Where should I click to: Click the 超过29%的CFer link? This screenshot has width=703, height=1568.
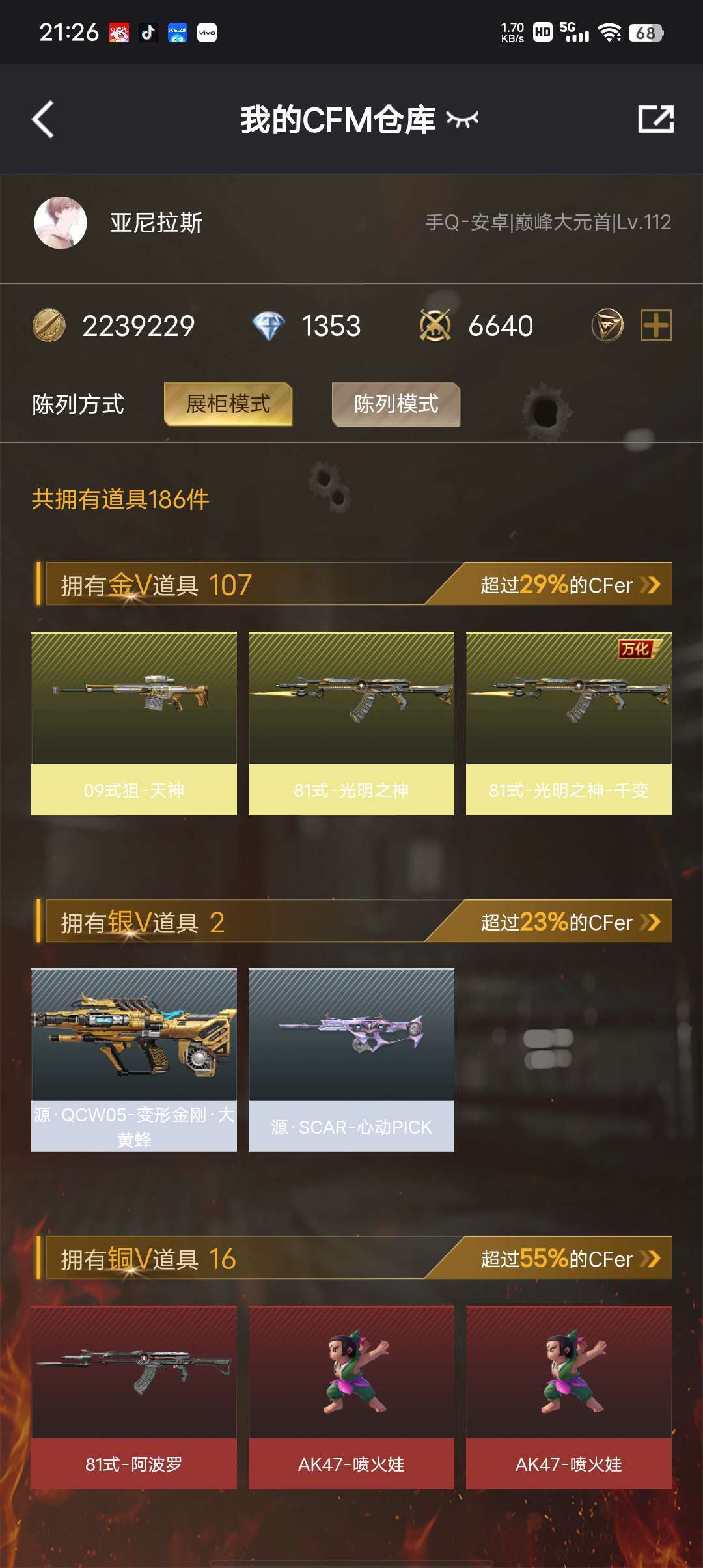click(x=557, y=585)
